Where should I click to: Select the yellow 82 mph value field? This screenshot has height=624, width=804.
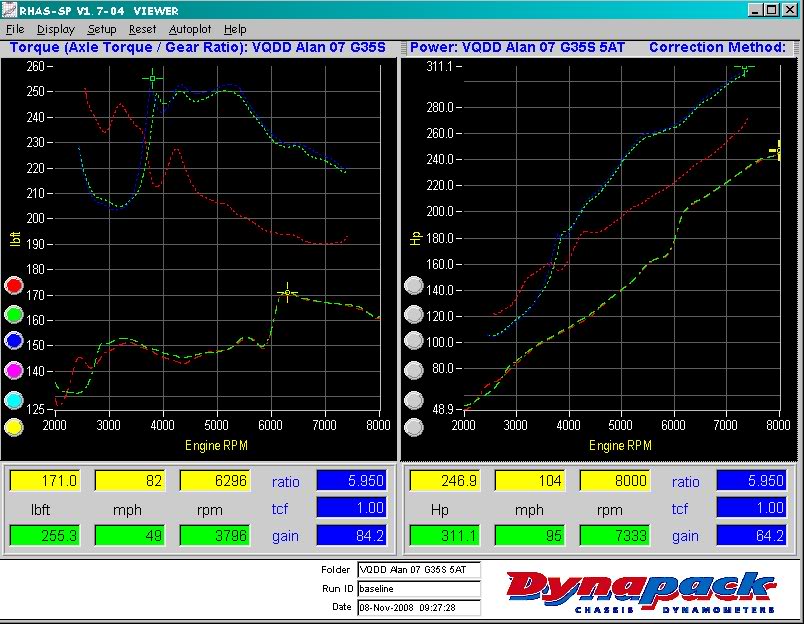(130, 480)
